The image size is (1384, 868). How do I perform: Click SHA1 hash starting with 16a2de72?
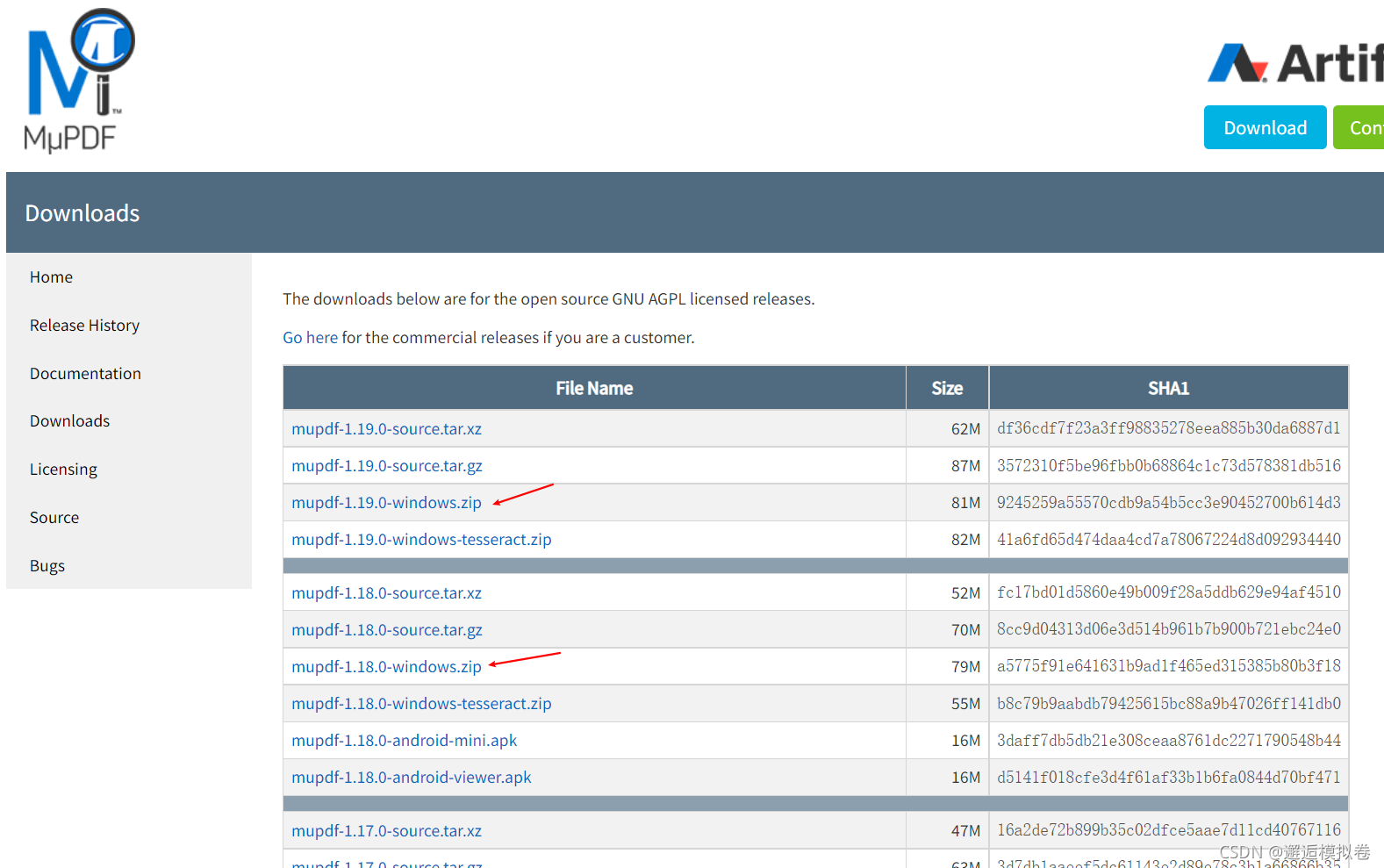click(1168, 830)
